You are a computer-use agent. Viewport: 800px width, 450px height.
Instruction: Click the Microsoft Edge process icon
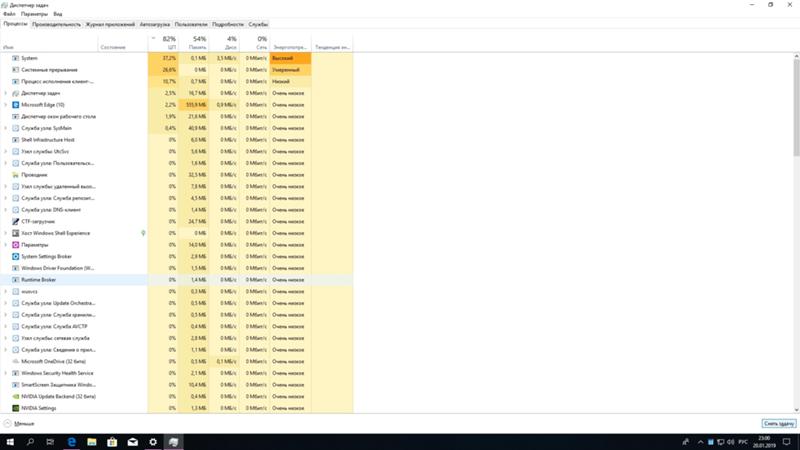(15, 105)
